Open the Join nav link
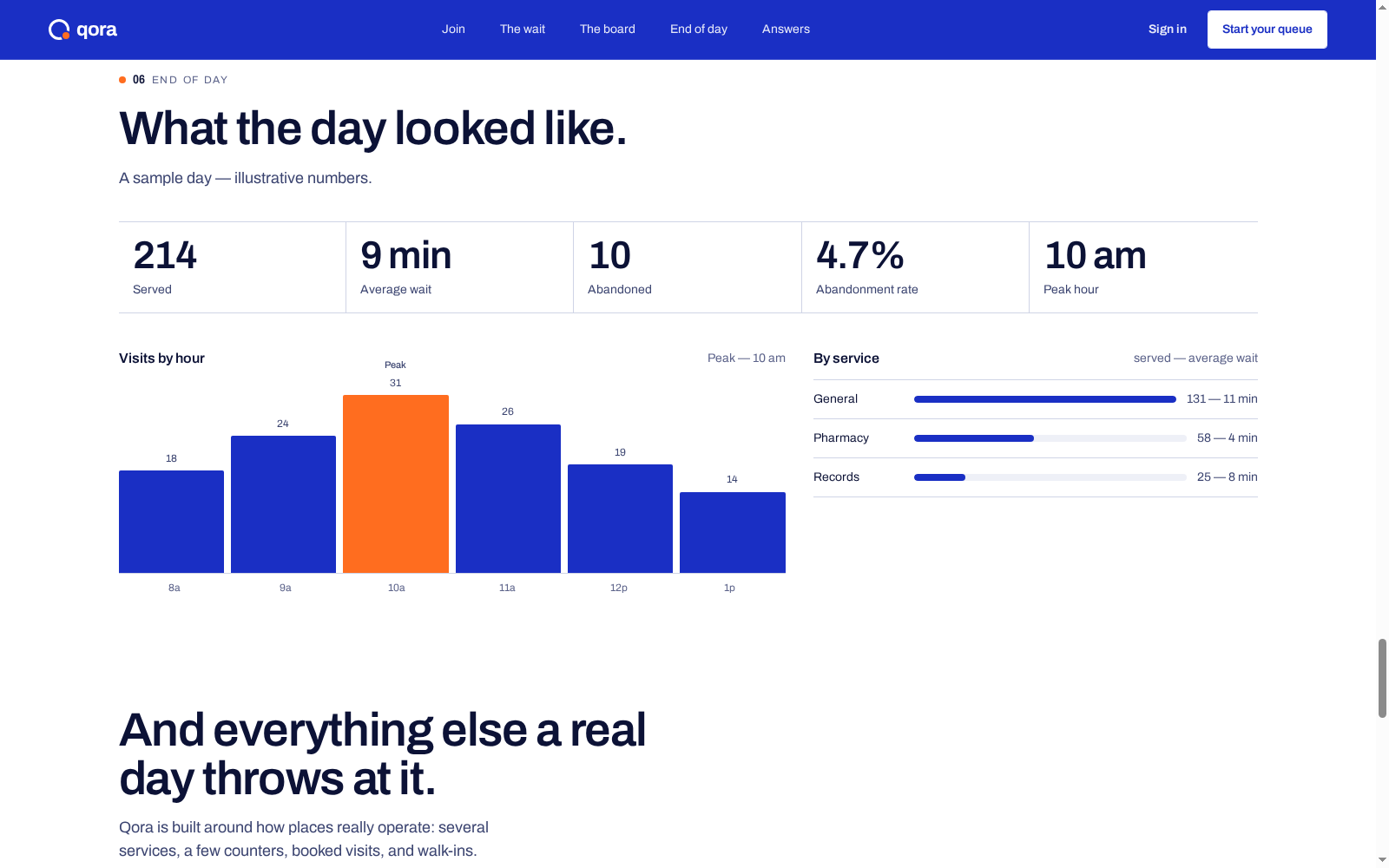Image resolution: width=1389 pixels, height=868 pixels. (453, 30)
